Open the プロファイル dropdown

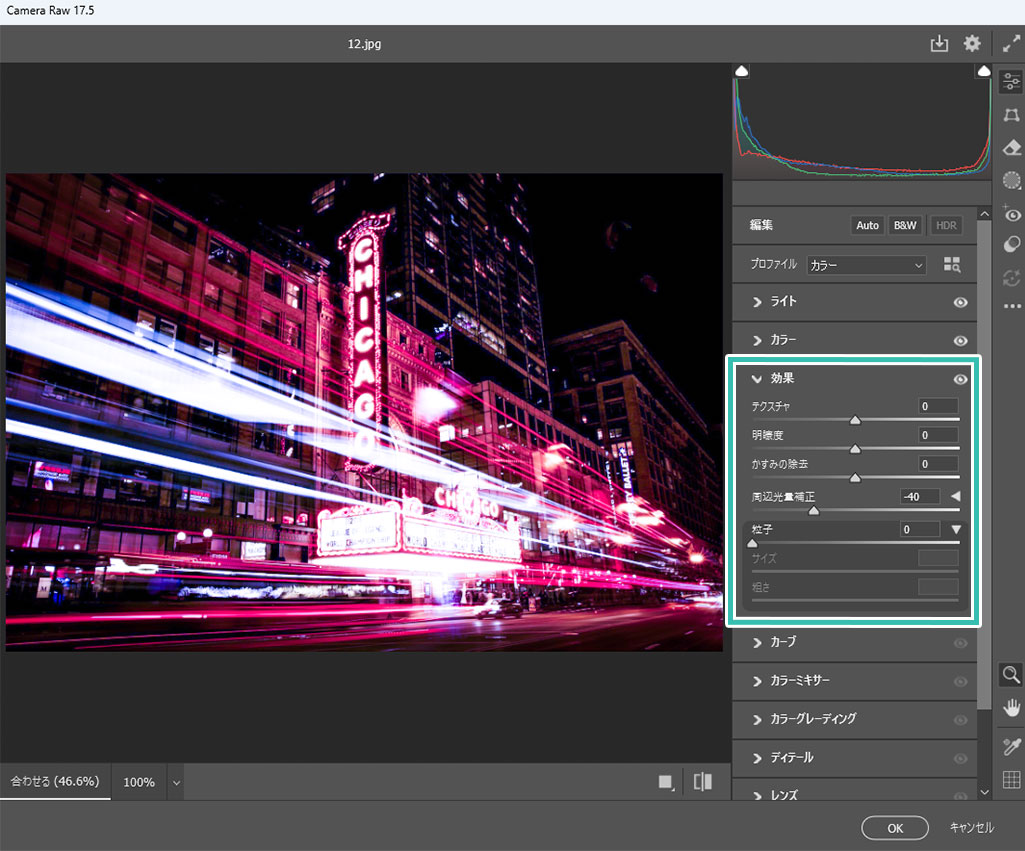coord(866,265)
